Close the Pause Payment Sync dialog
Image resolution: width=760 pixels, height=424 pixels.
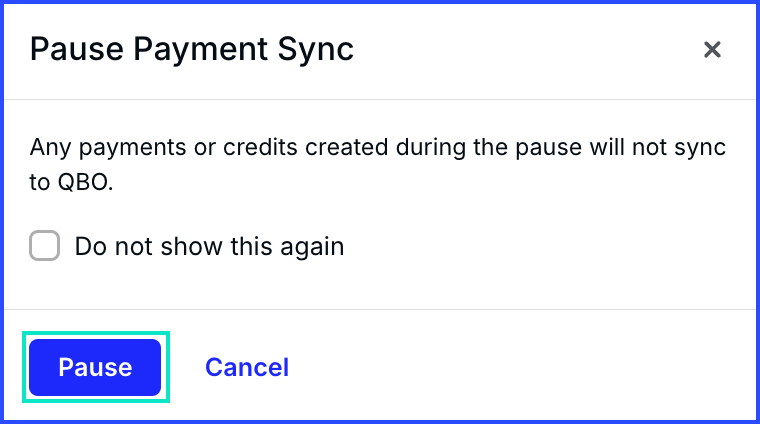tap(712, 49)
